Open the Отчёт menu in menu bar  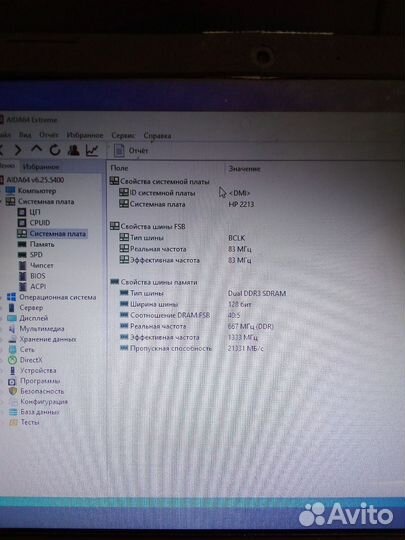[x=49, y=135]
